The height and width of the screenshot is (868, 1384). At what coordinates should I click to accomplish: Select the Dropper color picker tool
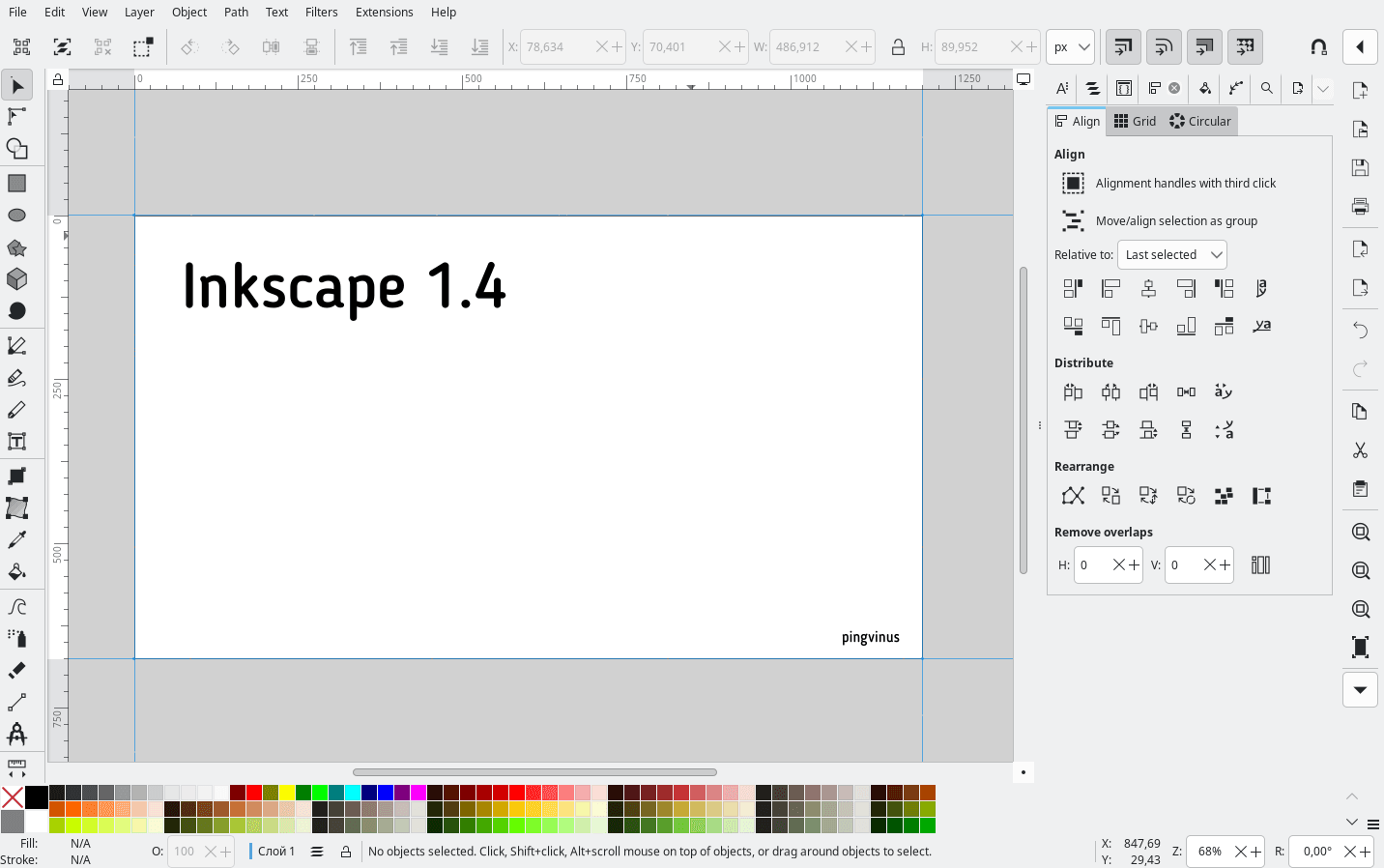point(16,539)
